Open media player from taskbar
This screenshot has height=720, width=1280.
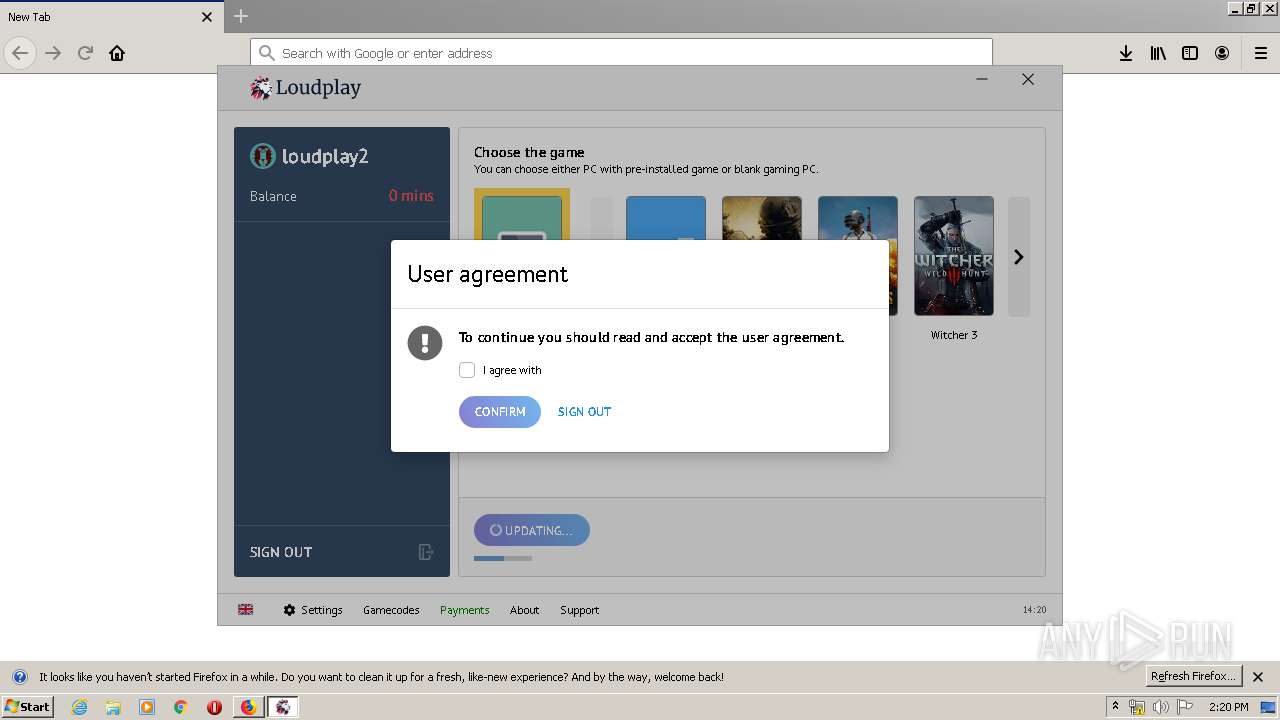tap(147, 707)
